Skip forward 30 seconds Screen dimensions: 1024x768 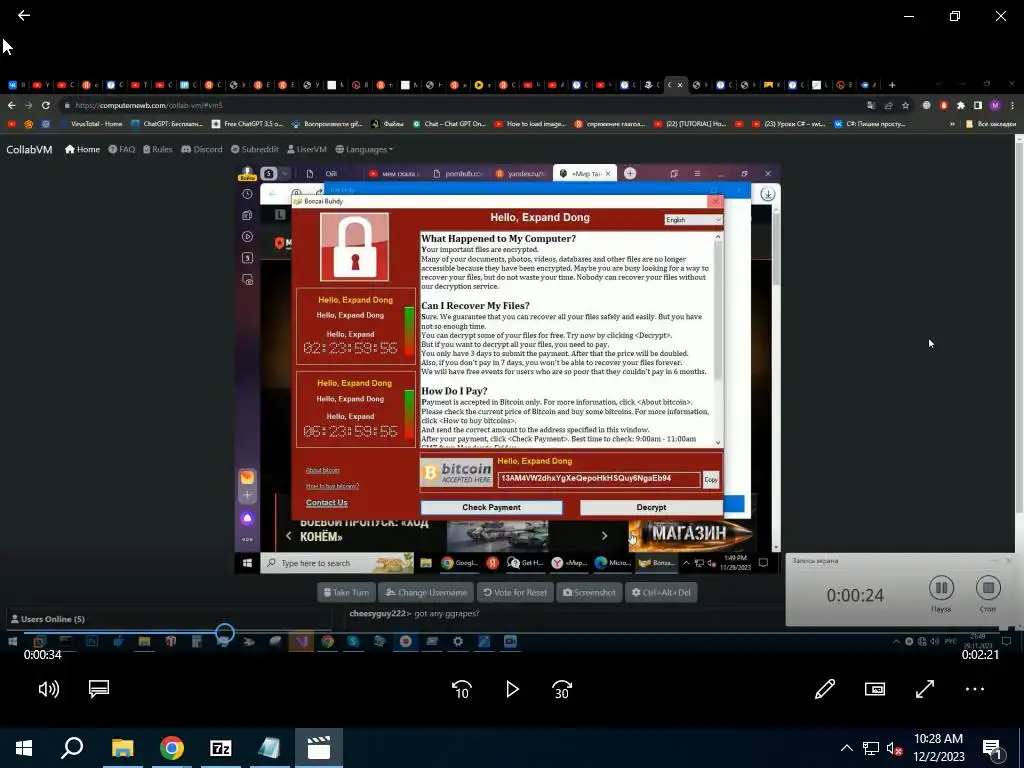click(562, 690)
